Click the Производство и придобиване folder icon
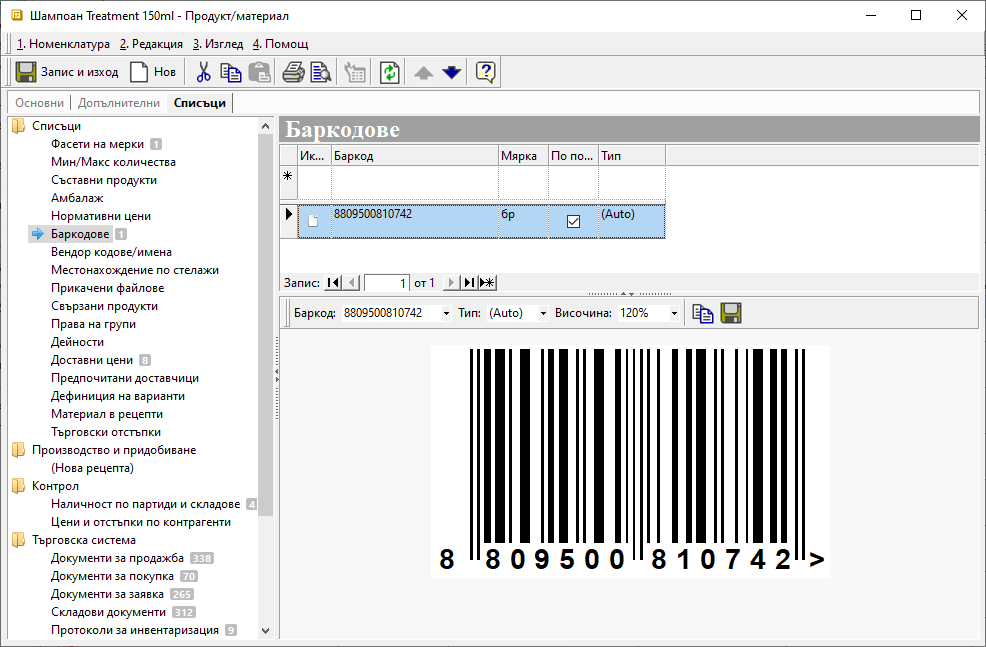986x647 pixels. pyautogui.click(x=18, y=450)
